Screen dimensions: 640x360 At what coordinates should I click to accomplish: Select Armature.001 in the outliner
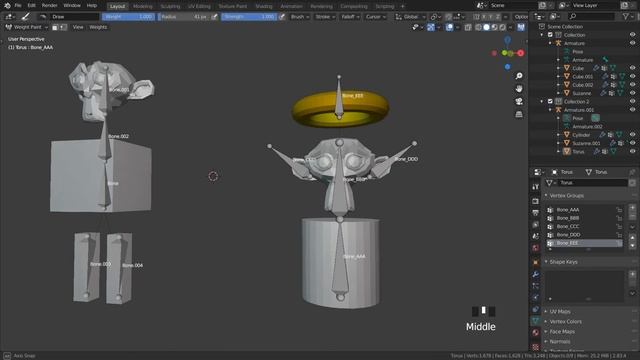tap(579, 110)
